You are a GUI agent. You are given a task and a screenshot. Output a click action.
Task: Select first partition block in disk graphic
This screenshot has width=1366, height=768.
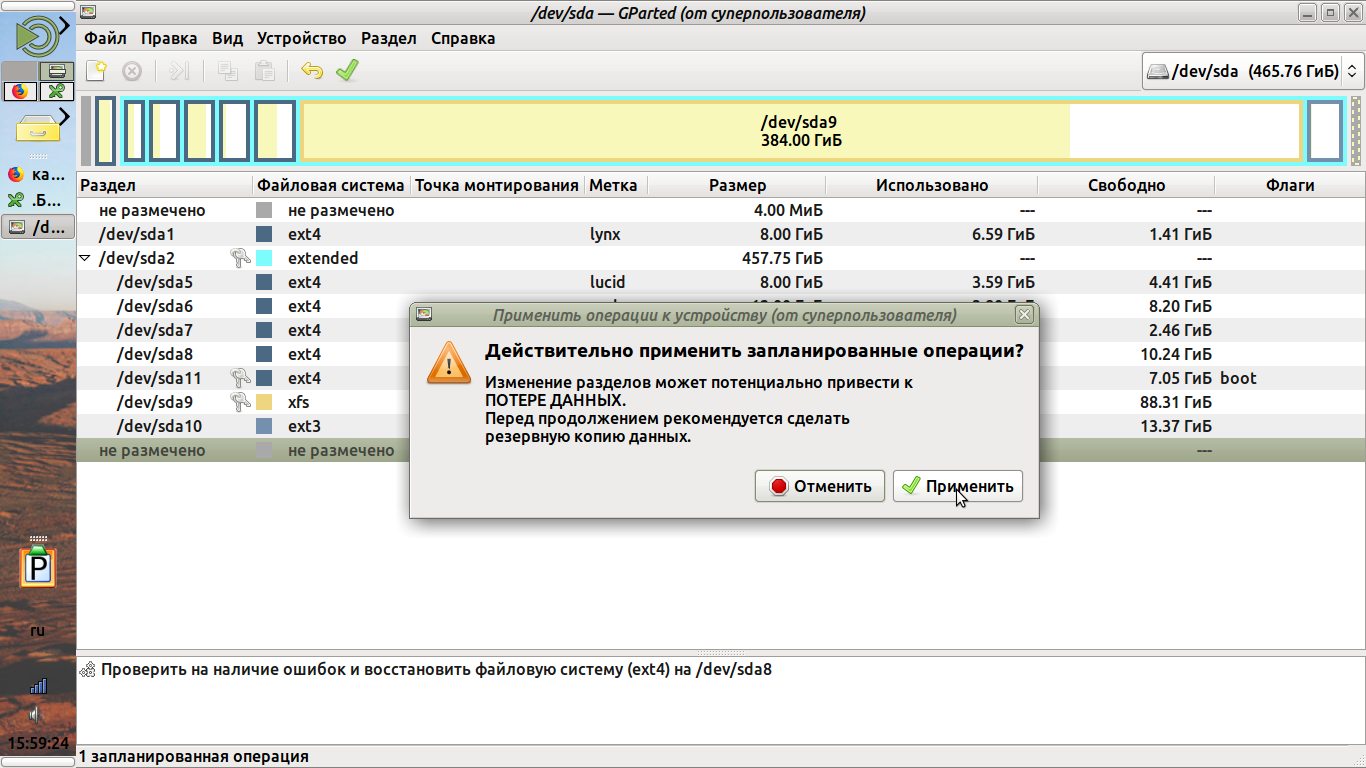coord(105,131)
